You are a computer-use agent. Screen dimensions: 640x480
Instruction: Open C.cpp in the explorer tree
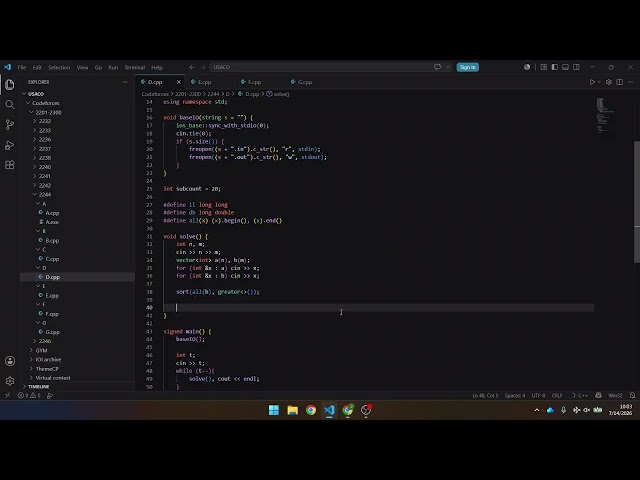coord(52,259)
